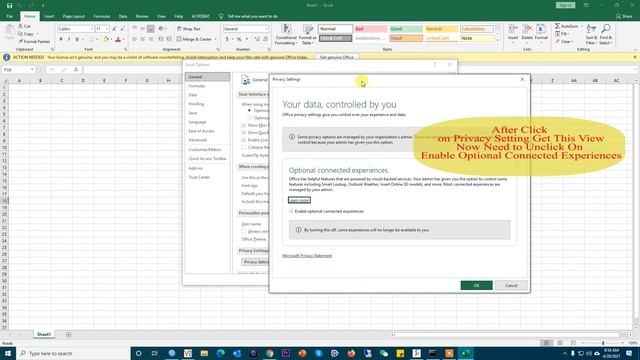This screenshot has width=640, height=360.
Task: Click OK in Privacy Settings dialog
Action: coord(476,285)
